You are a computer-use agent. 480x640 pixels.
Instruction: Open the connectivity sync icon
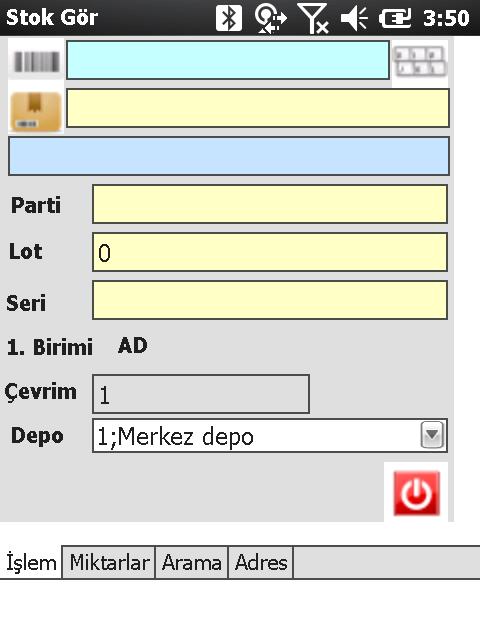tap(270, 19)
